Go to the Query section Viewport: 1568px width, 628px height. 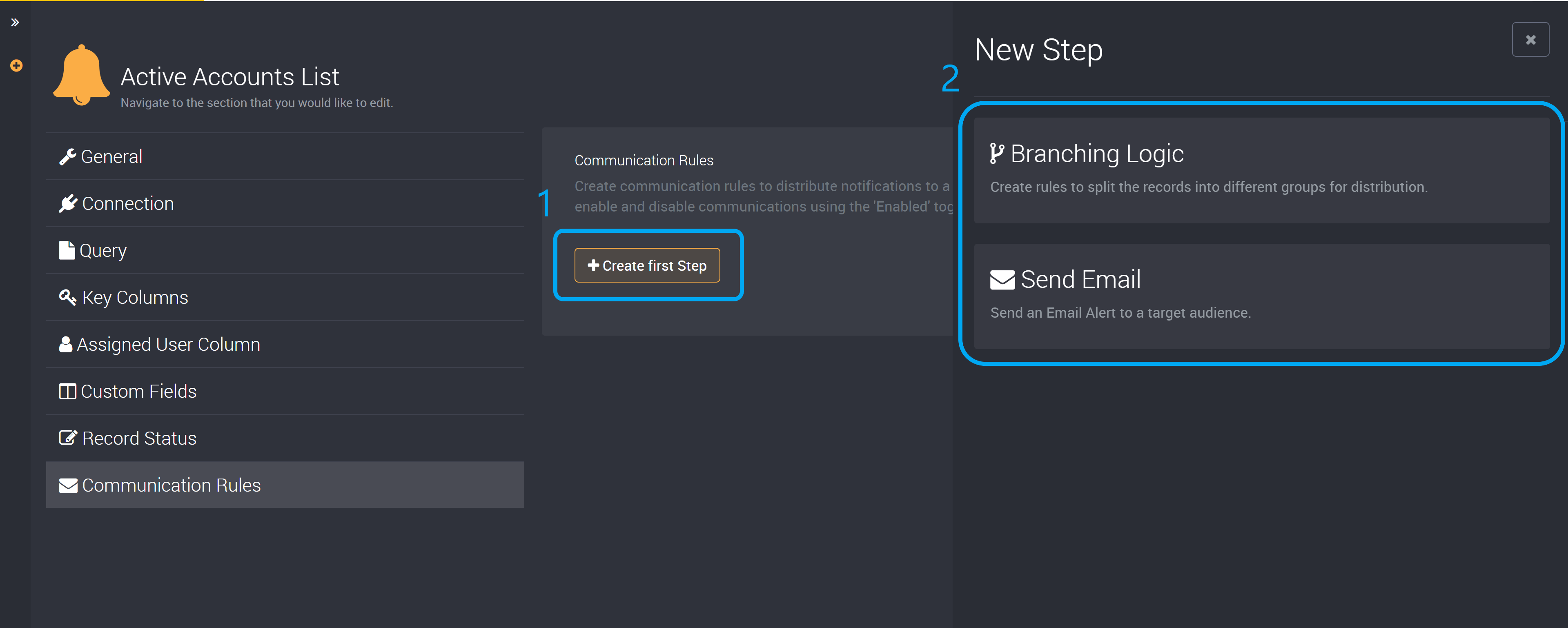[285, 250]
